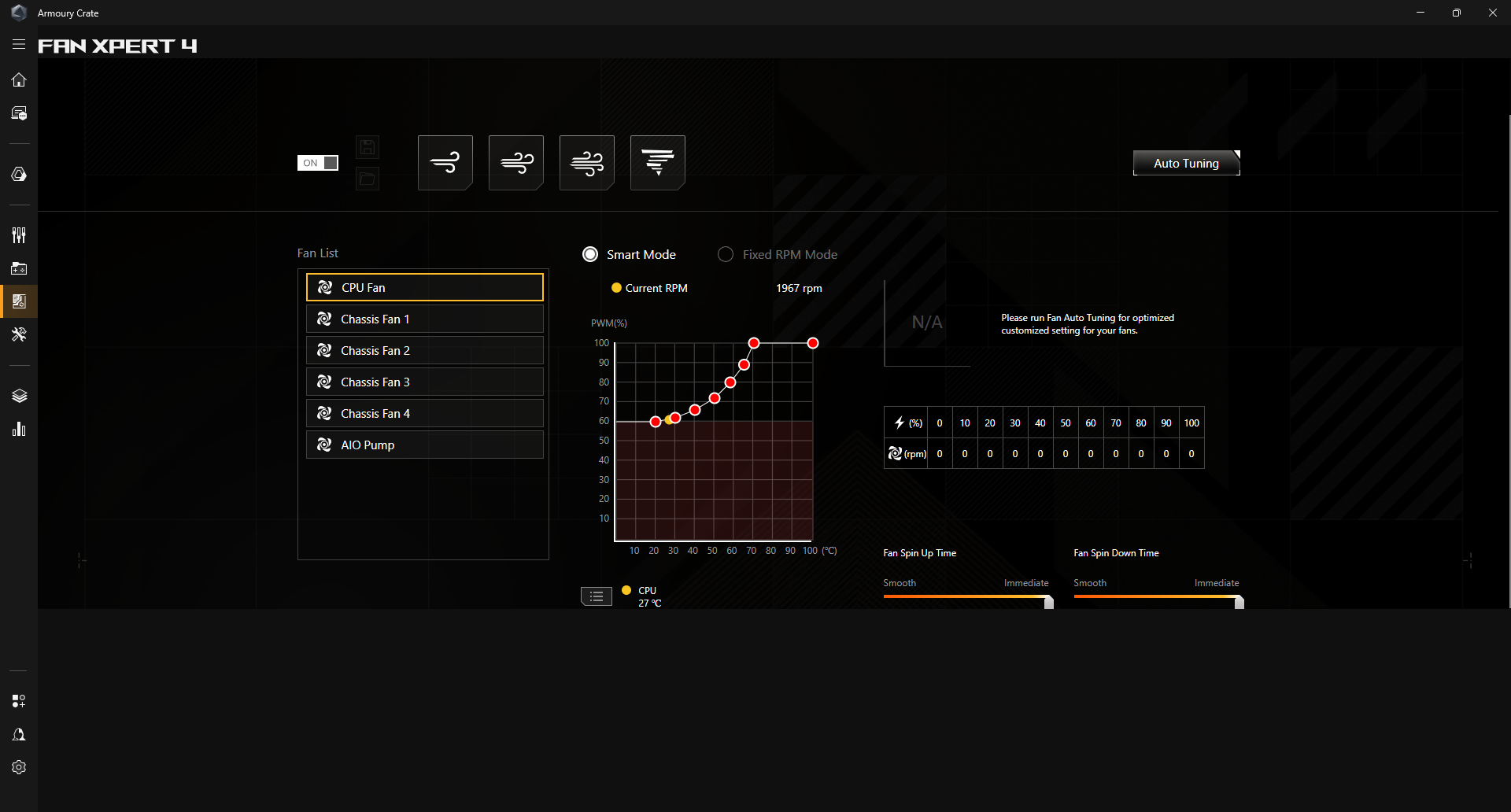1511x812 pixels.
Task: Click the first curve point at 60% PWM
Action: 656,422
